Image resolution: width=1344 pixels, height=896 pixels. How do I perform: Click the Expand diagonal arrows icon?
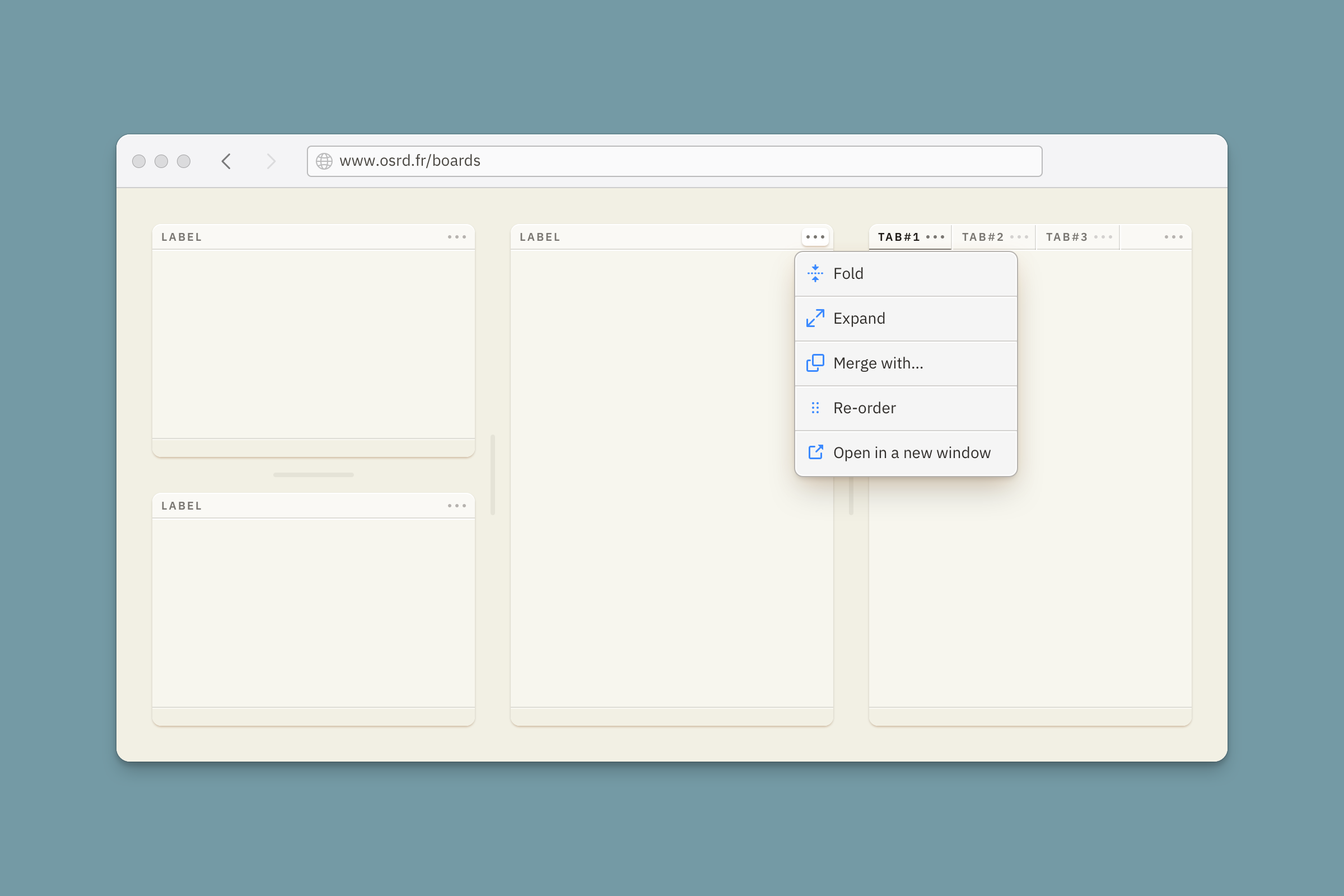pyautogui.click(x=815, y=318)
